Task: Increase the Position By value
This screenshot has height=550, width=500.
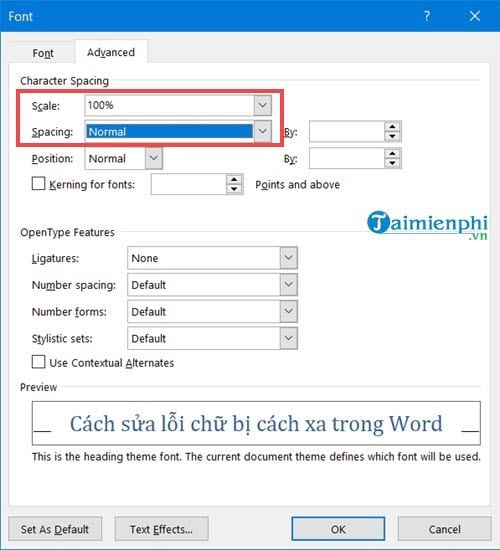Action: (392, 153)
